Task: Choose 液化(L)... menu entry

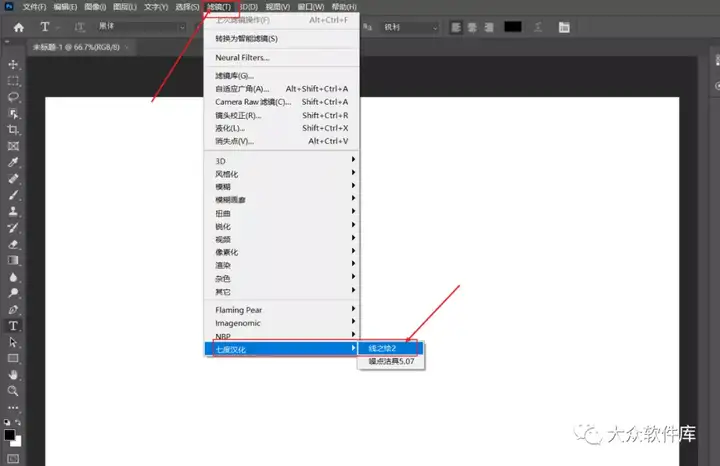Action: point(281,128)
